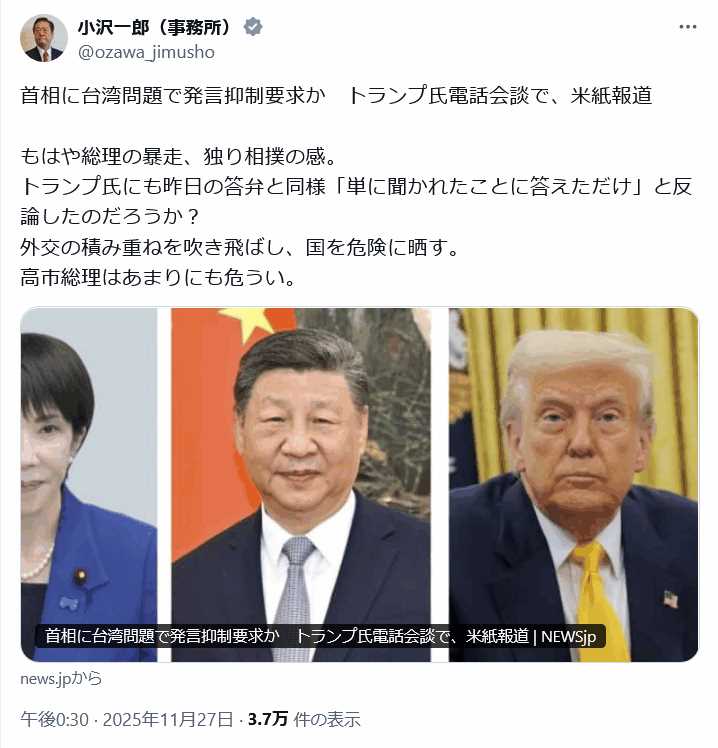Click the 午後0:30 post time
The image size is (718, 748).
(x=54, y=719)
